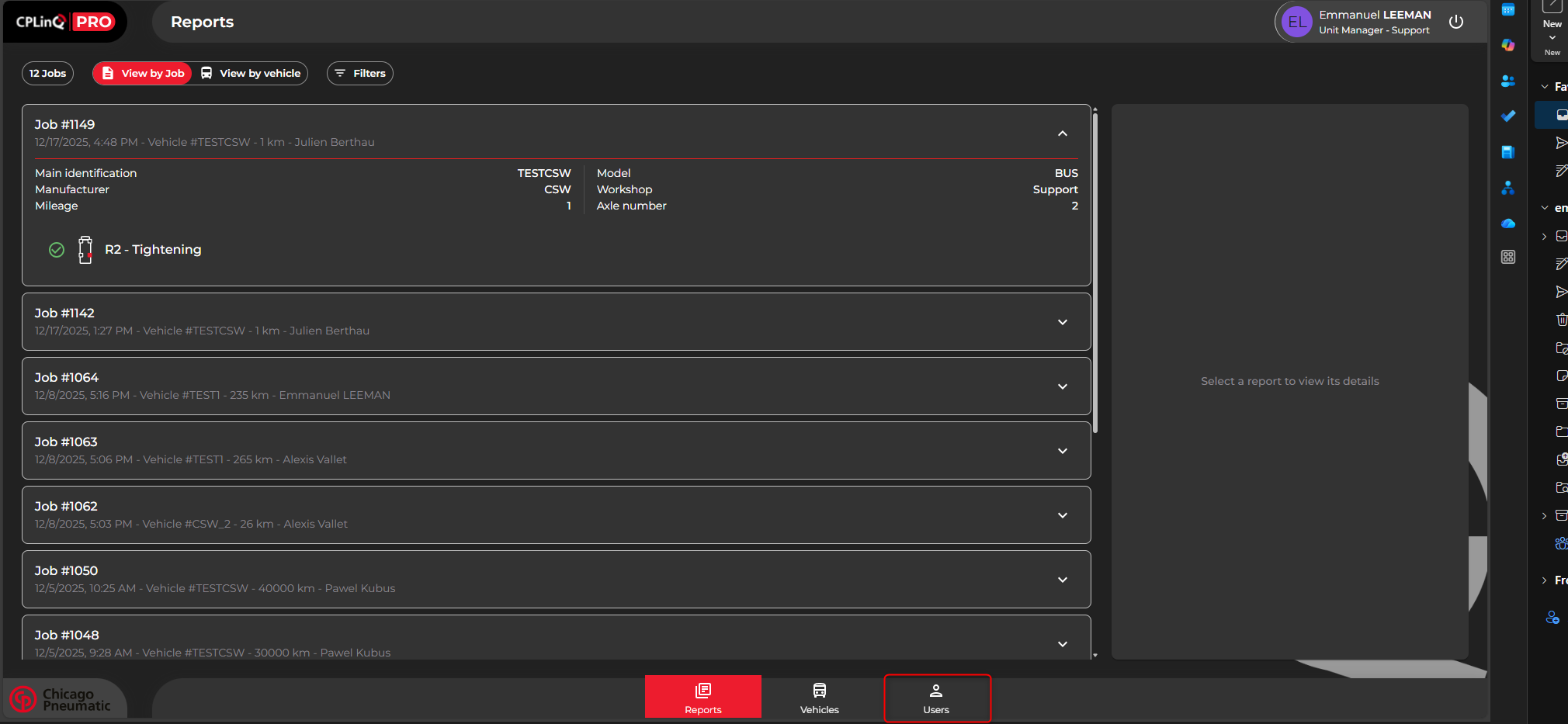Click the Reports page heading
The height and width of the screenshot is (724, 1568).
(202, 22)
